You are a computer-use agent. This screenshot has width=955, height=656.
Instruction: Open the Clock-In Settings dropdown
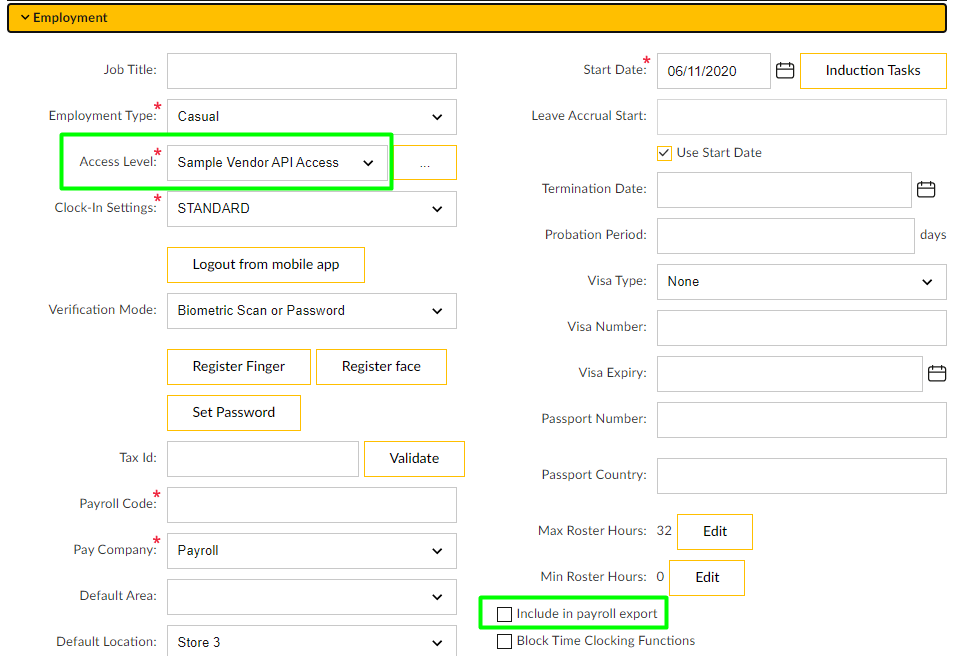pyautogui.click(x=311, y=209)
